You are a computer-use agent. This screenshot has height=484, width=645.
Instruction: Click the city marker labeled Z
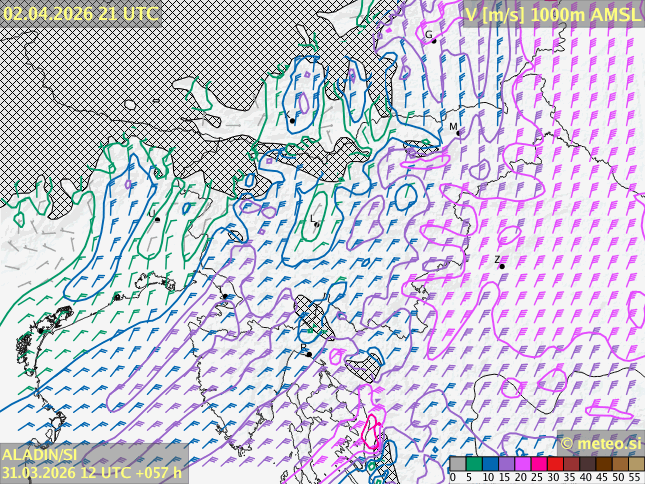502,266
